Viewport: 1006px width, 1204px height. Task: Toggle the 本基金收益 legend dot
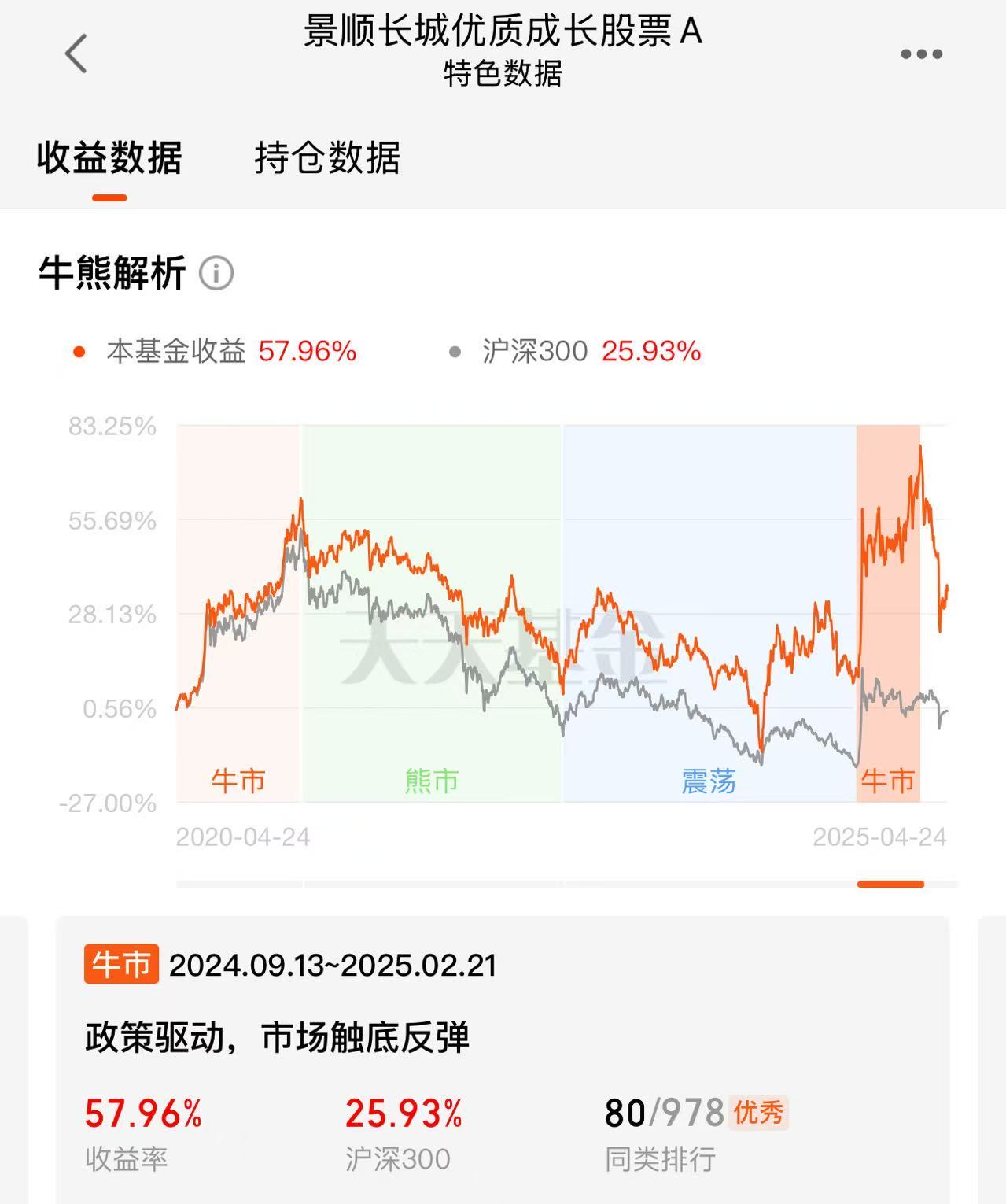tap(79, 352)
